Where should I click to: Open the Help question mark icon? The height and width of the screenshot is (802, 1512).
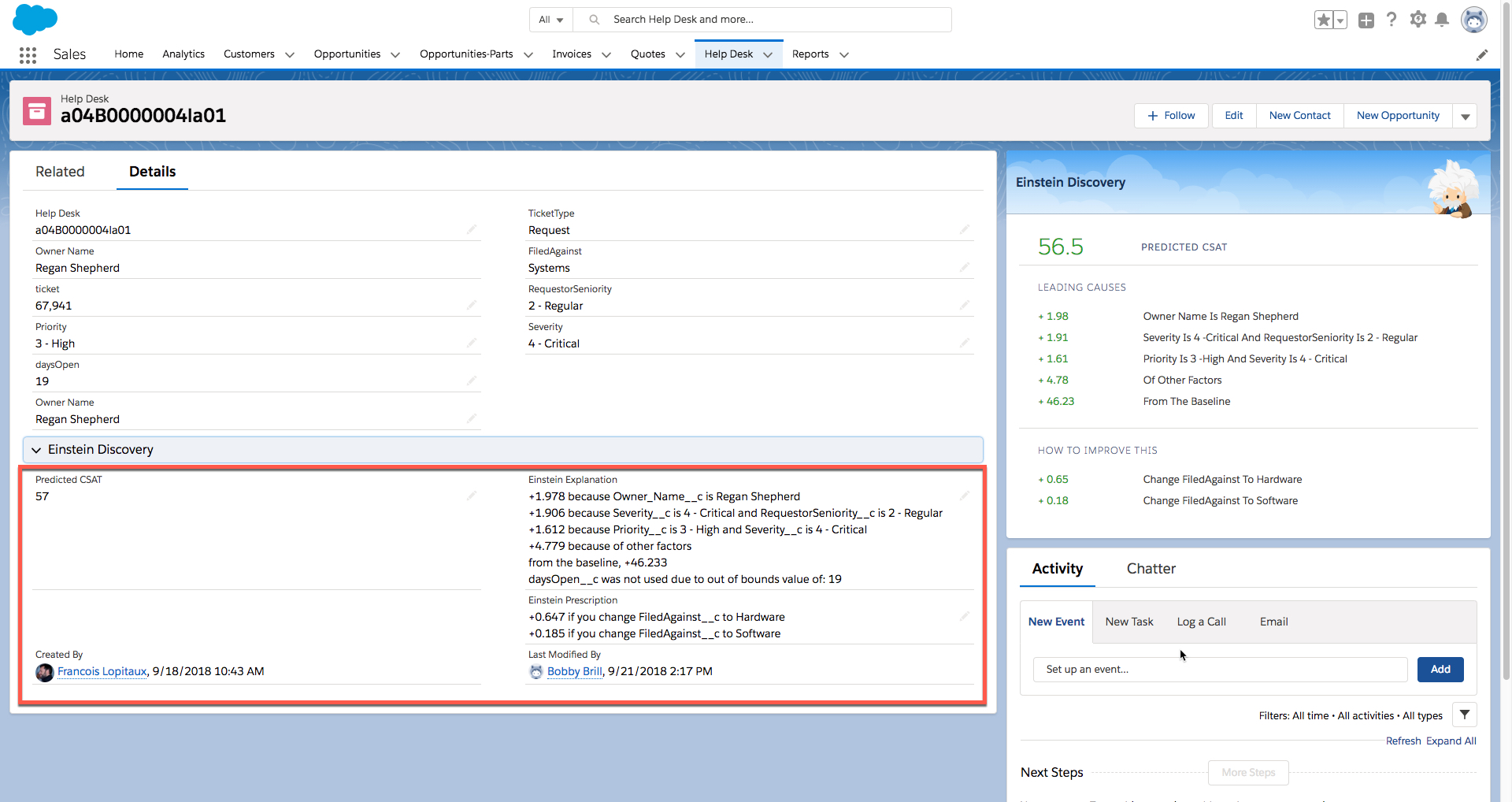pos(1392,20)
